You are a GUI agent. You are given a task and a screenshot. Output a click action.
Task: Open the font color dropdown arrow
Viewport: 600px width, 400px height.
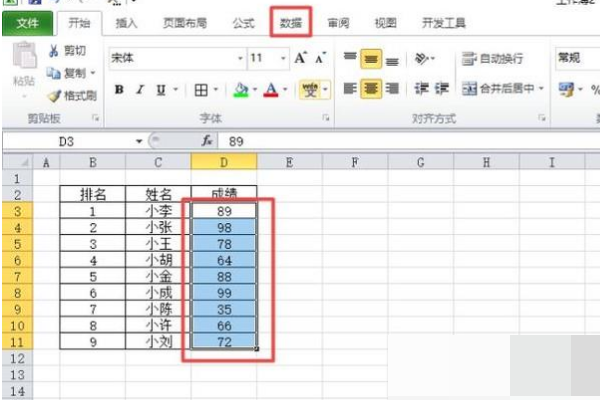285,90
